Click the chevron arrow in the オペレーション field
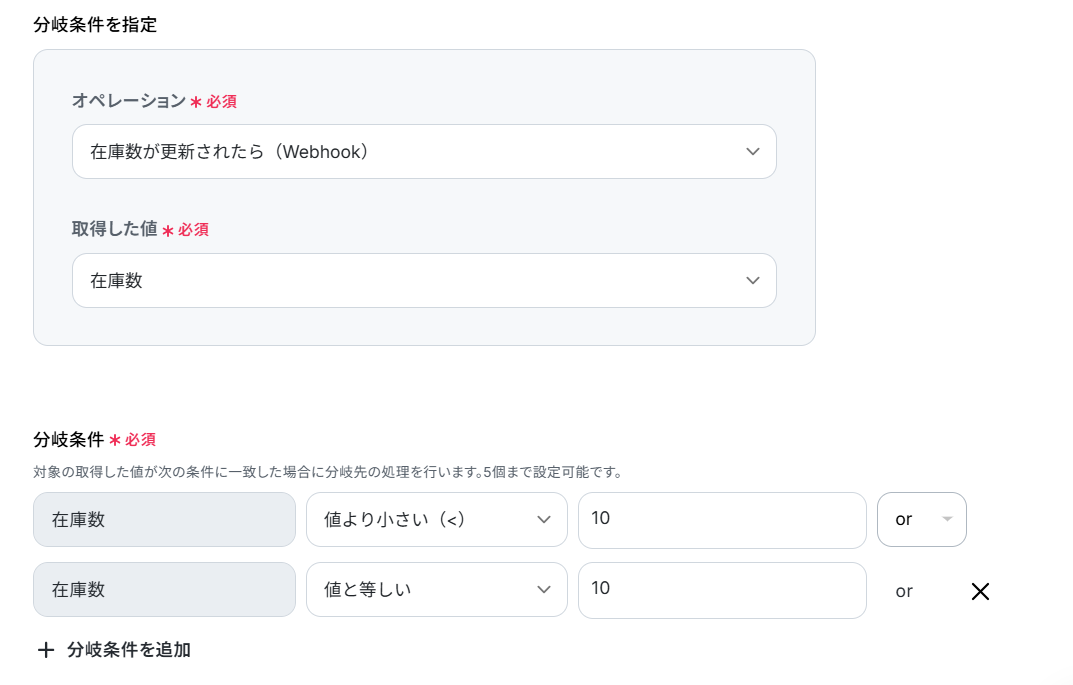Viewport: 1073px width, 685px height. click(753, 152)
